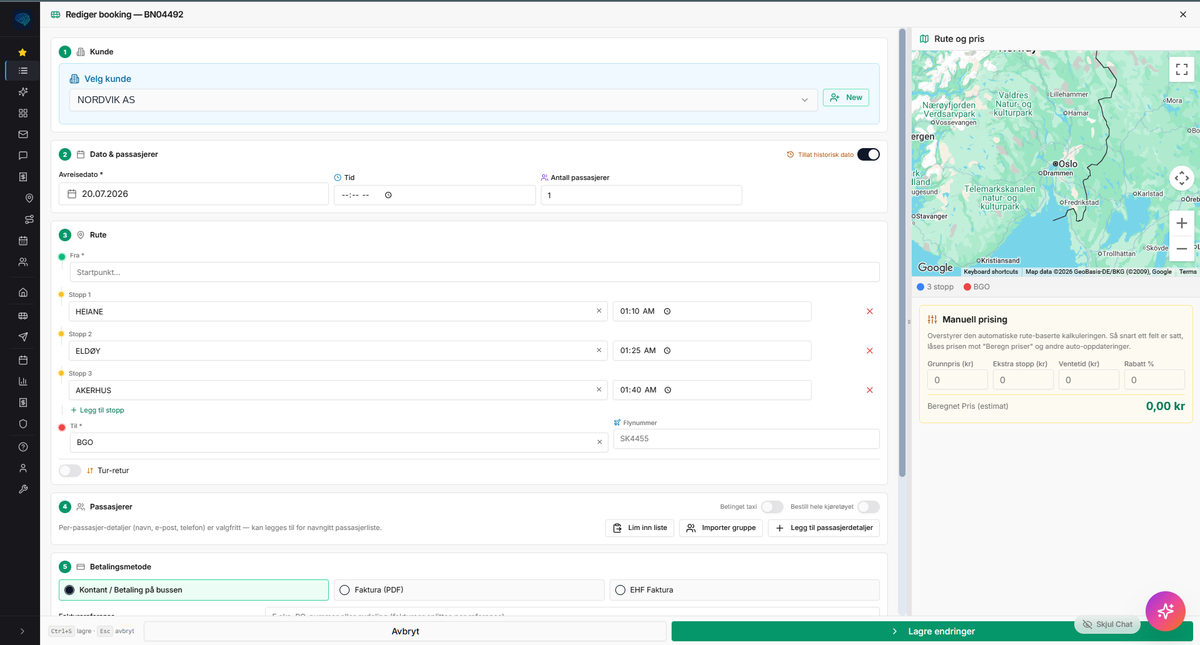This screenshot has width=1200, height=645.
Task: Click the Importer gruppe button
Action: tap(720, 528)
